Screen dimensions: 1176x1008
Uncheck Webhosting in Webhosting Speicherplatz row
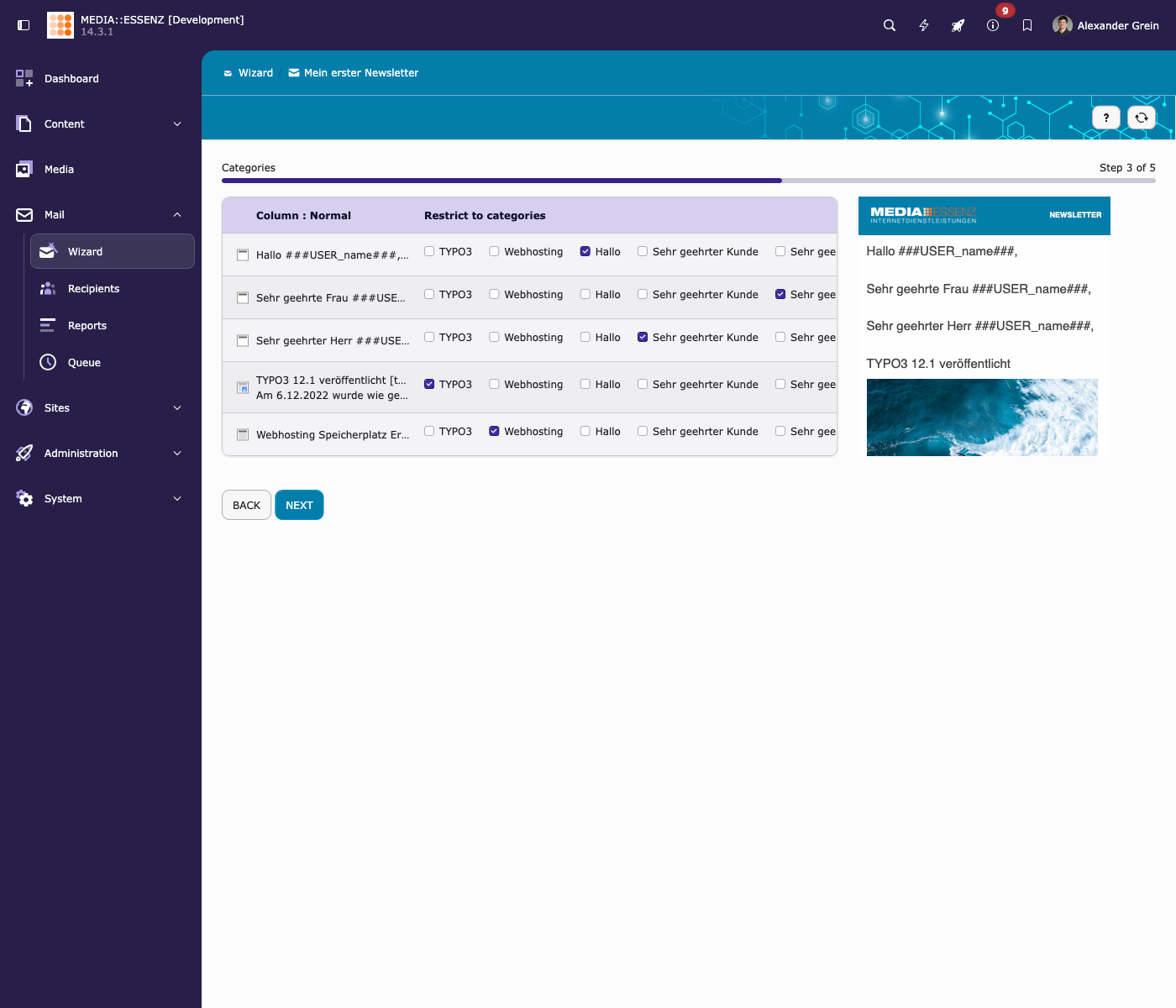[494, 431]
